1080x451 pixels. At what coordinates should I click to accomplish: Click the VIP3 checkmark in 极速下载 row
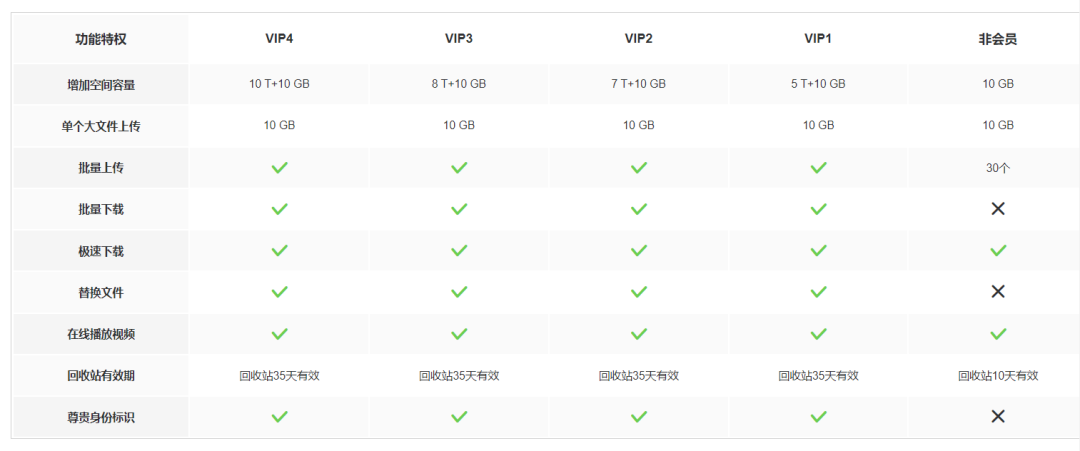point(459,251)
